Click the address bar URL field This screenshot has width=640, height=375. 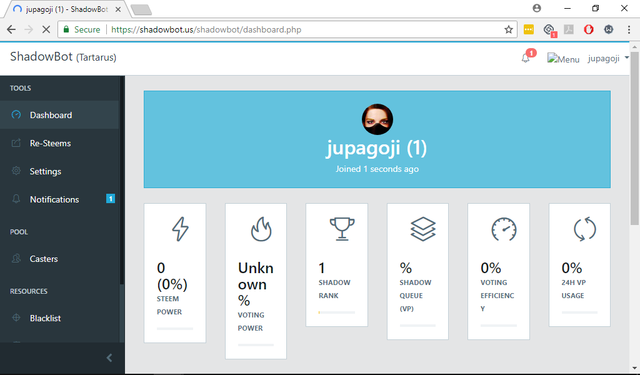[288, 29]
